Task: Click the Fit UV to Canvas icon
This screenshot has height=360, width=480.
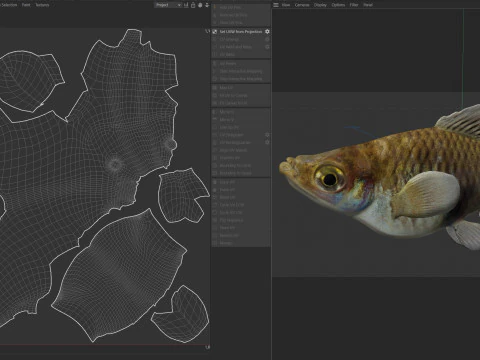Action: (215, 95)
